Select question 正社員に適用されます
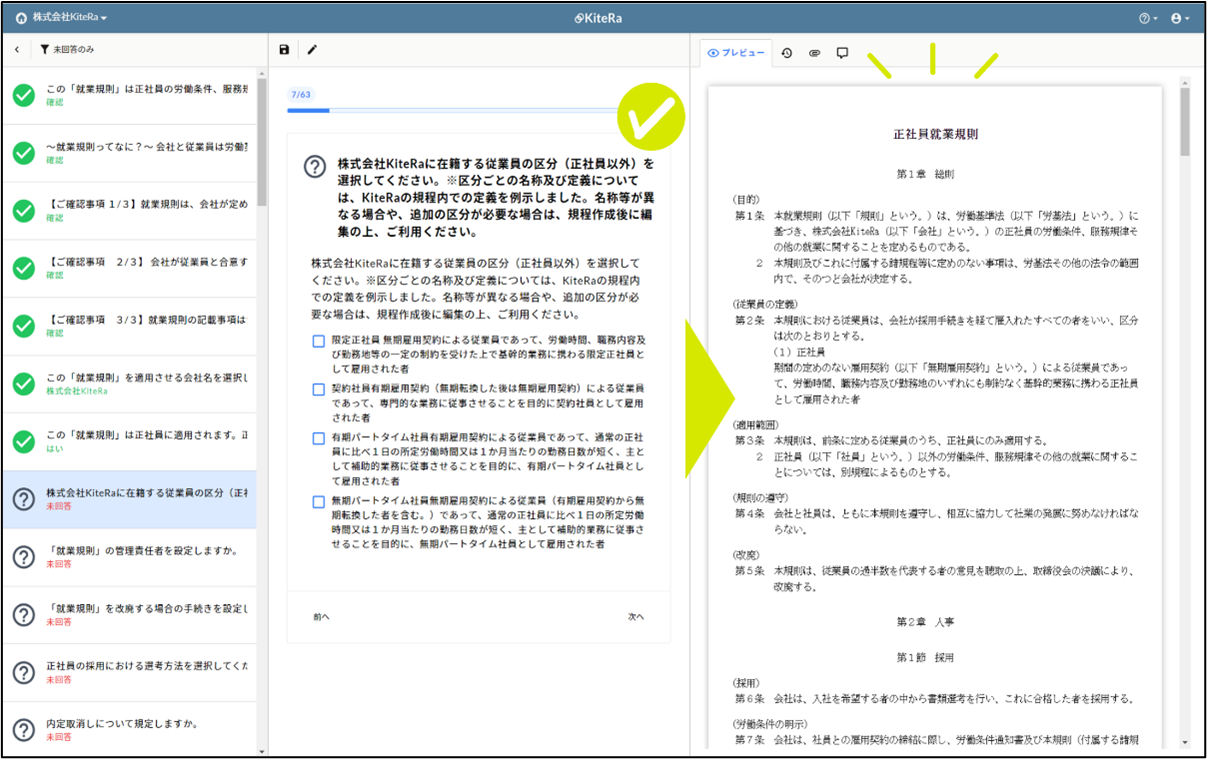 [x=129, y=442]
